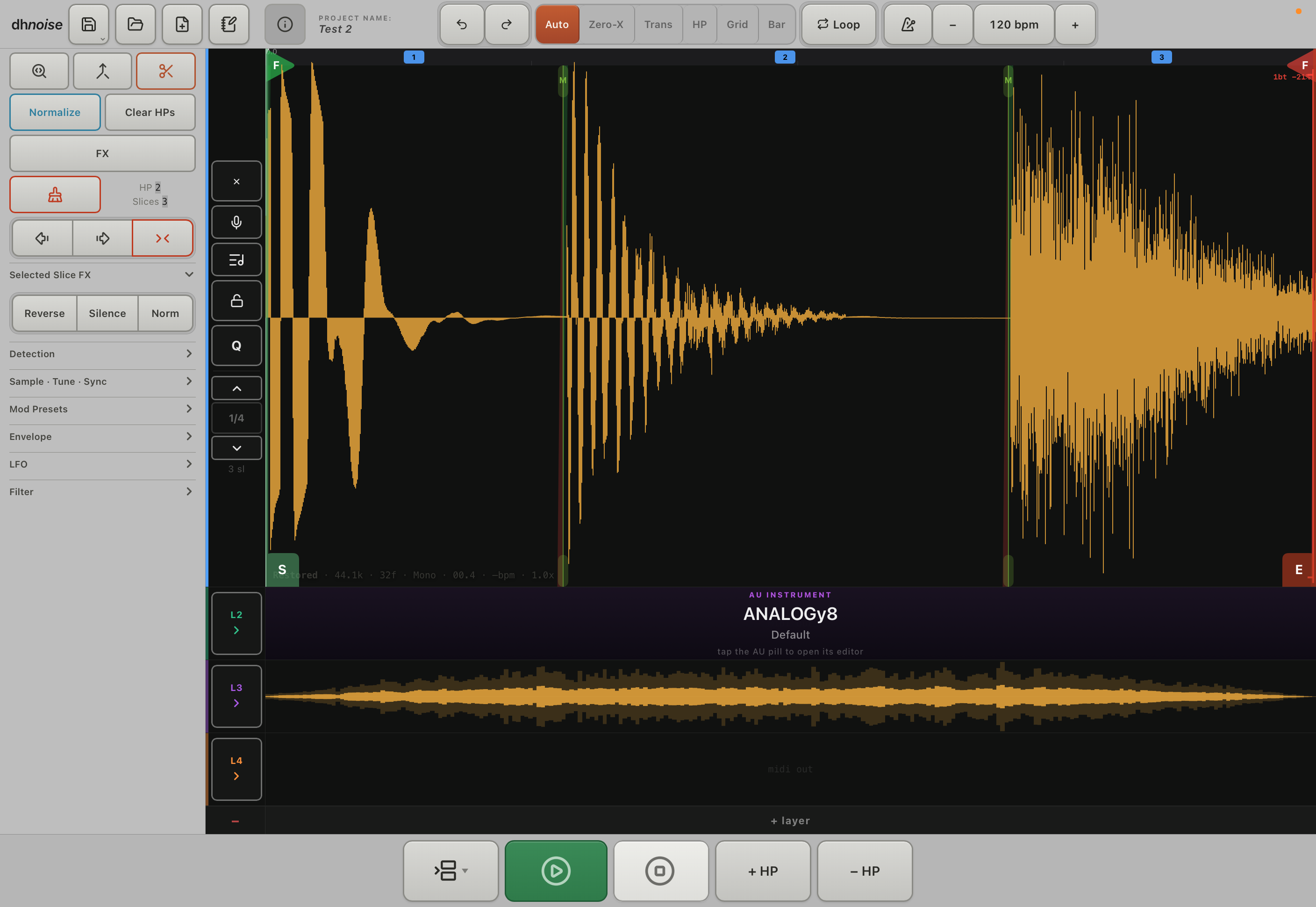The width and height of the screenshot is (1316, 907).
Task: Select the merge slices tool
Action: pyautogui.click(x=102, y=71)
